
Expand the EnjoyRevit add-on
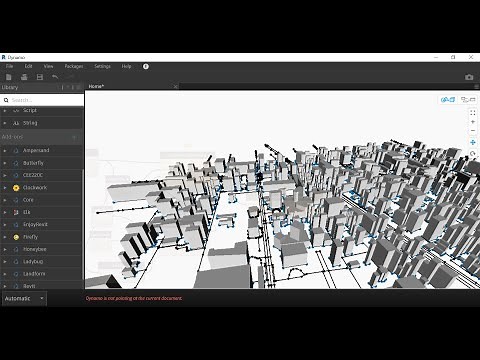[5, 225]
